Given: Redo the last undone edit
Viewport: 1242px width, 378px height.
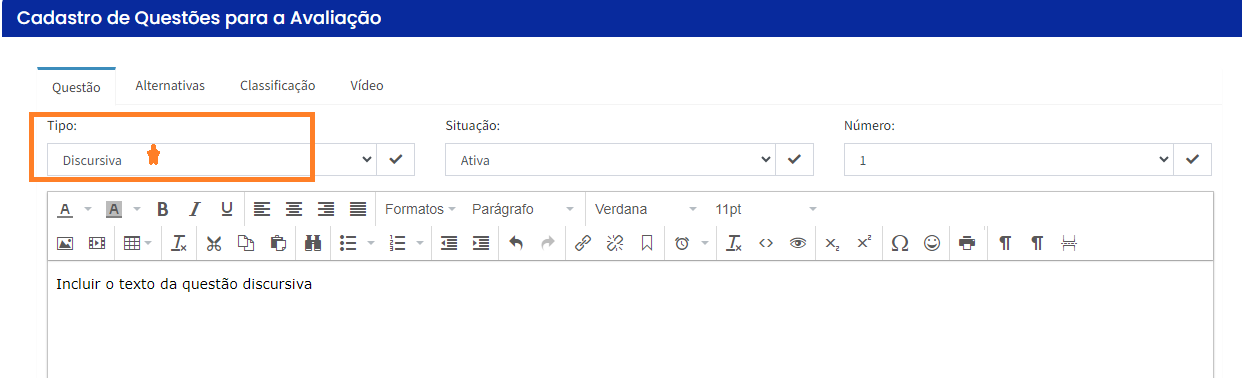Looking at the screenshot, I should point(548,243).
